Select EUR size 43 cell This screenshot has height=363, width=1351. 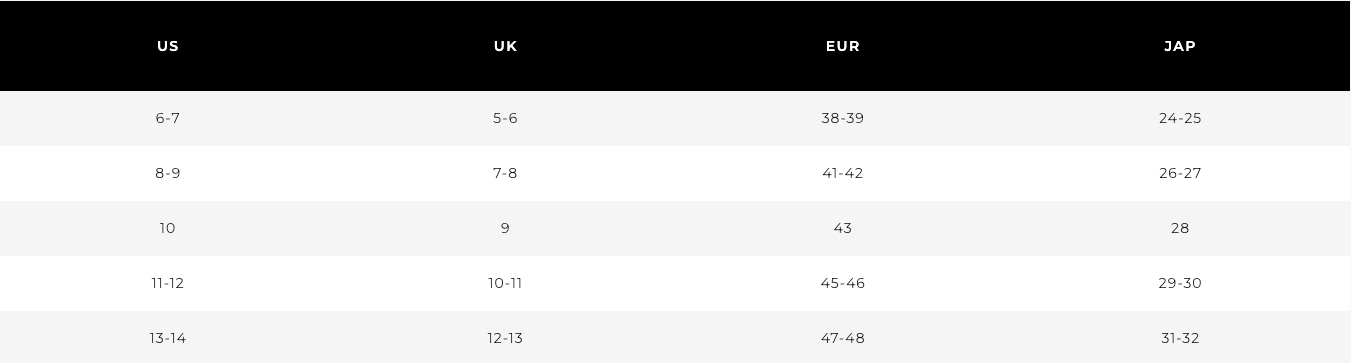(843, 228)
